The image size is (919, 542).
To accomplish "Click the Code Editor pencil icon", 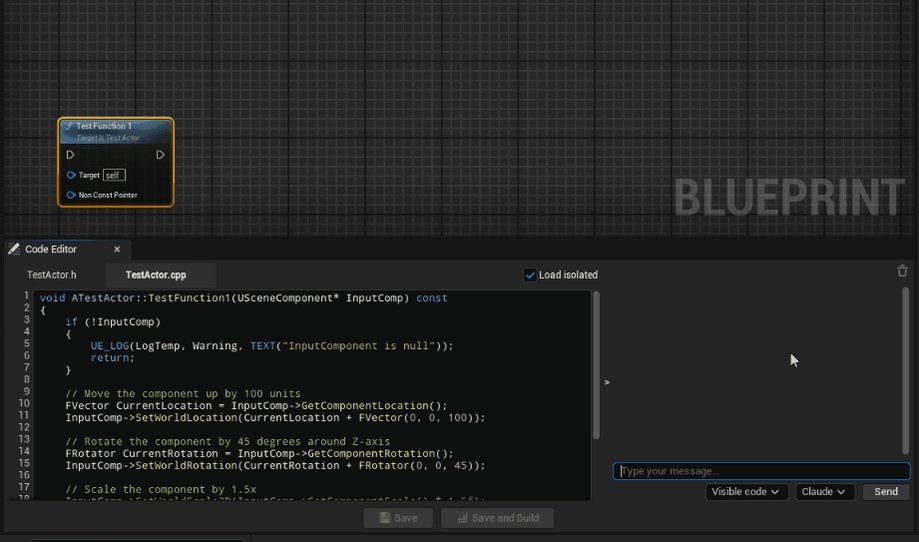I will (x=14, y=249).
